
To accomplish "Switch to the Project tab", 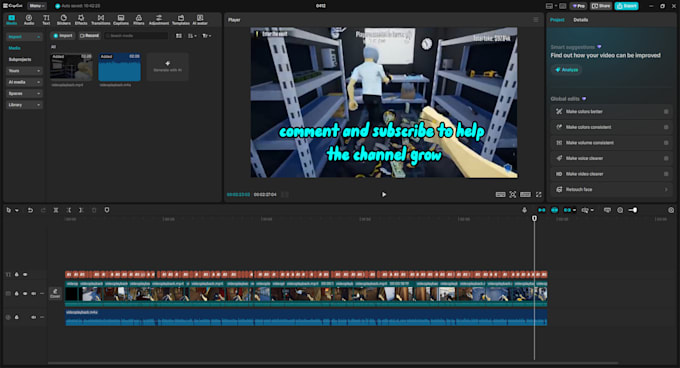I will tap(557, 20).
